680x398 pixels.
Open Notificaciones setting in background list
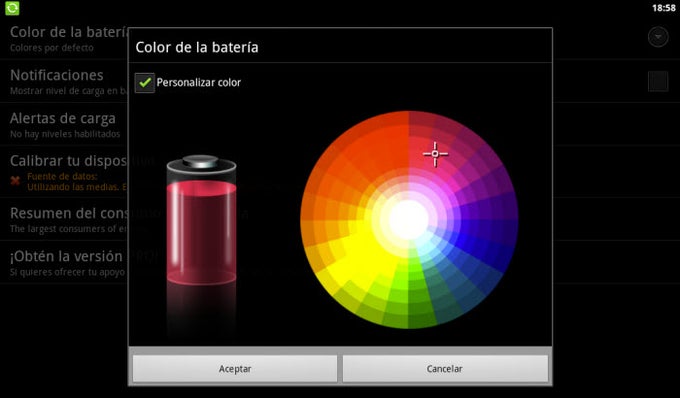pos(64,81)
